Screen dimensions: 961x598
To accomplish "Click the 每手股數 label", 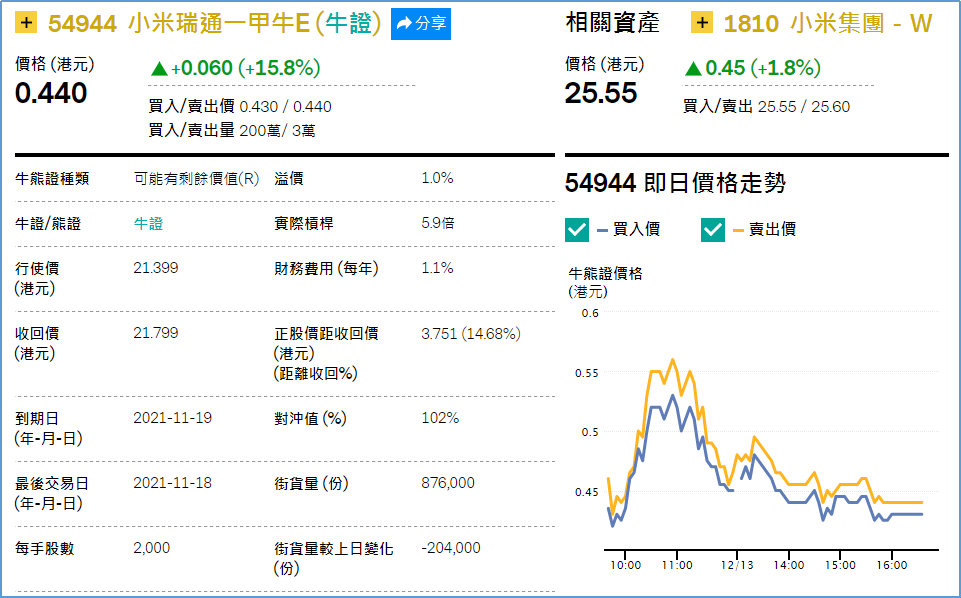I will tap(45, 548).
